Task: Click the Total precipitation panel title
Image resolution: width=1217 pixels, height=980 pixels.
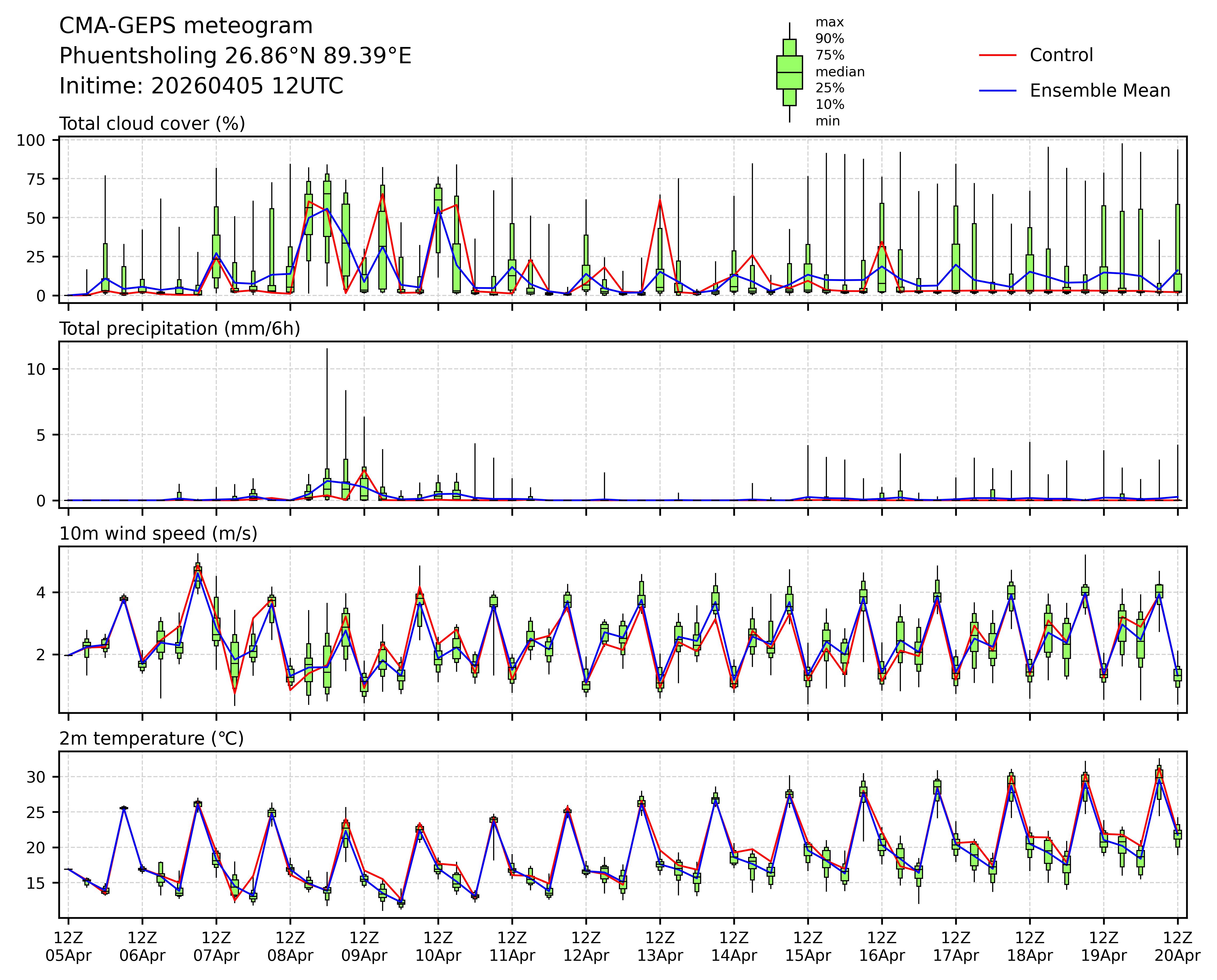Action: (180, 329)
